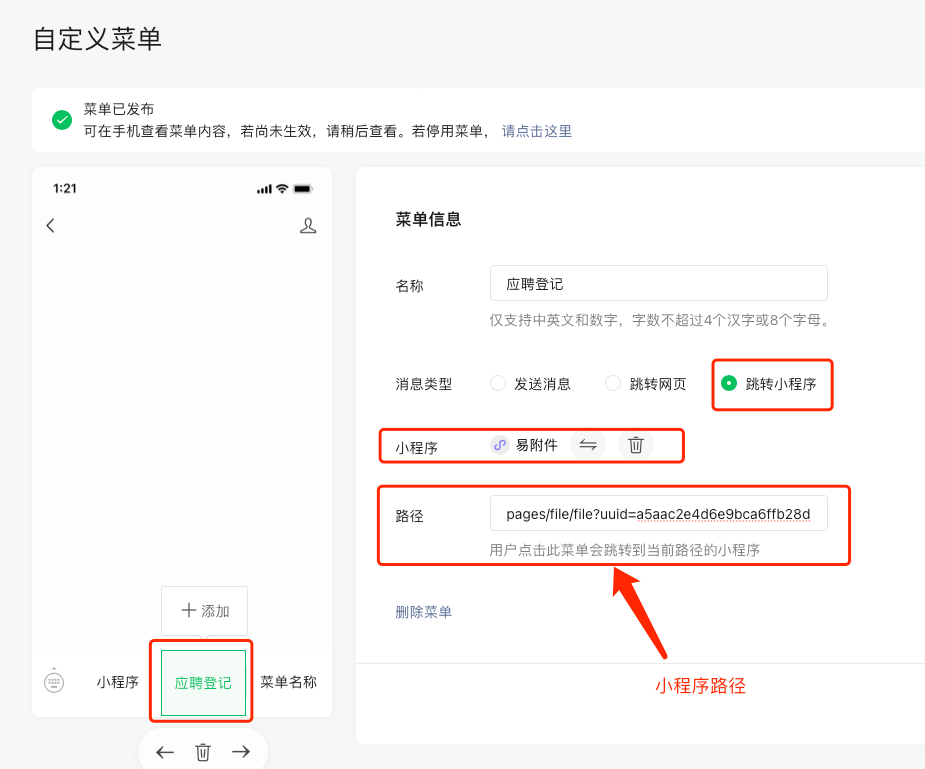
Task: Click the user profile icon in phone preview
Action: 308,226
